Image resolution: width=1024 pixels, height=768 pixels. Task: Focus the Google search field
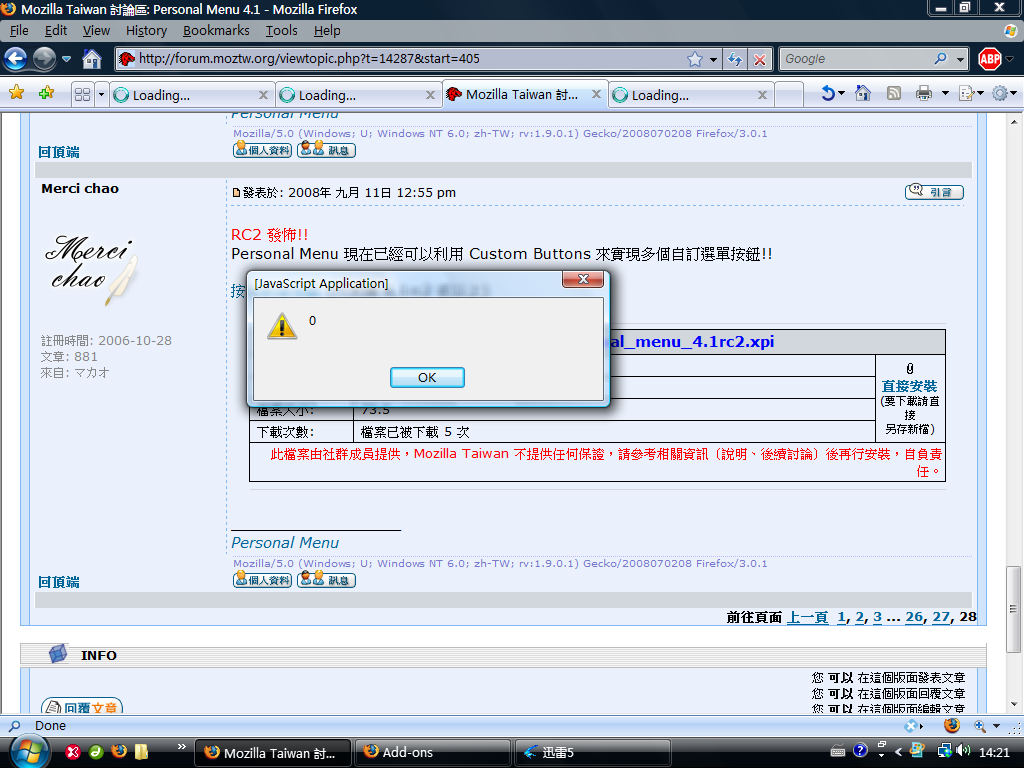857,59
